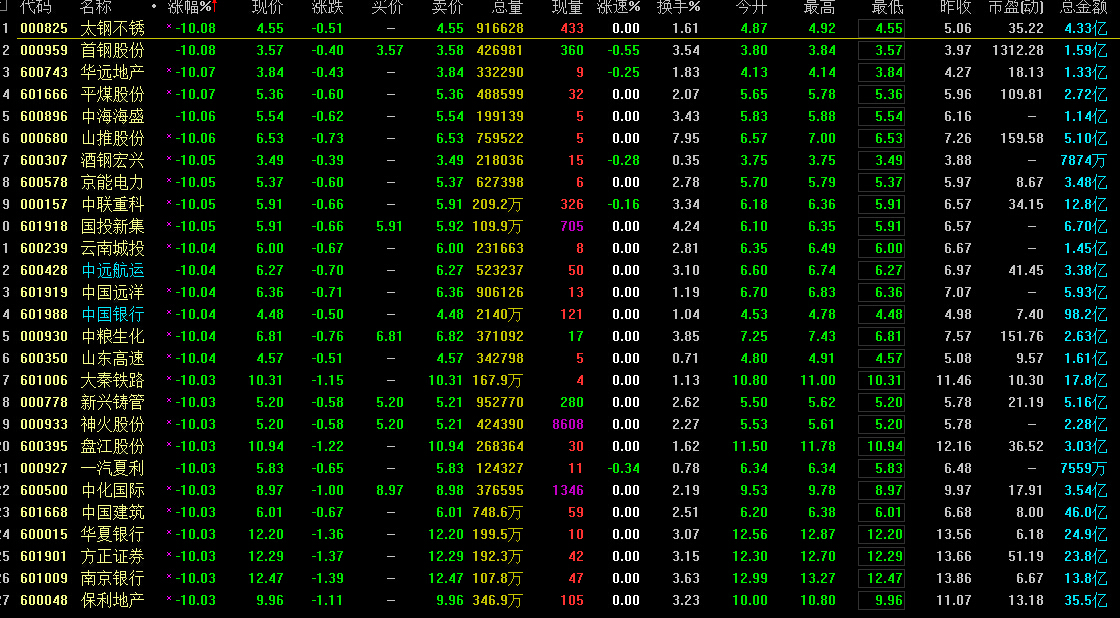Click the small dot marker before 涨幅% header

[x=153, y=7]
